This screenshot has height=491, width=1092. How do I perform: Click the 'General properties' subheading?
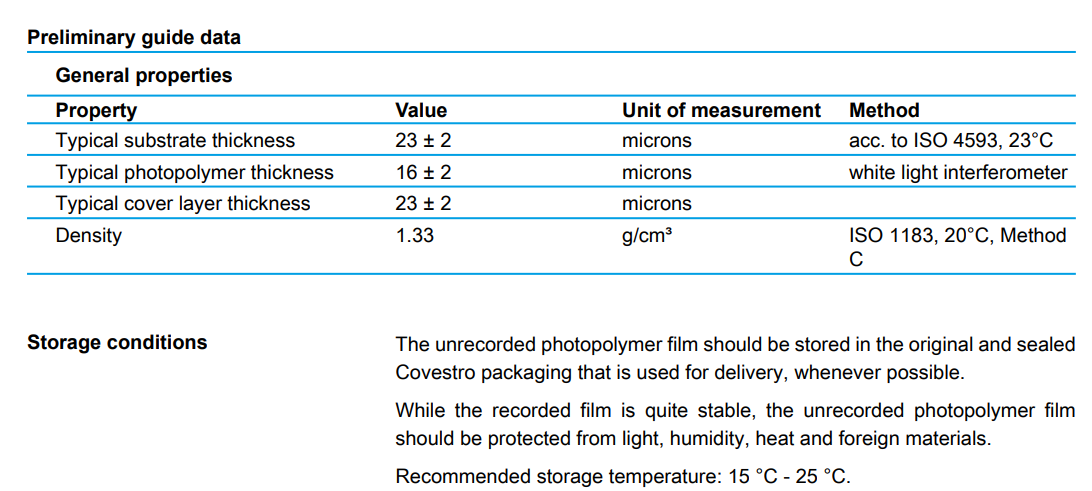[143, 75]
